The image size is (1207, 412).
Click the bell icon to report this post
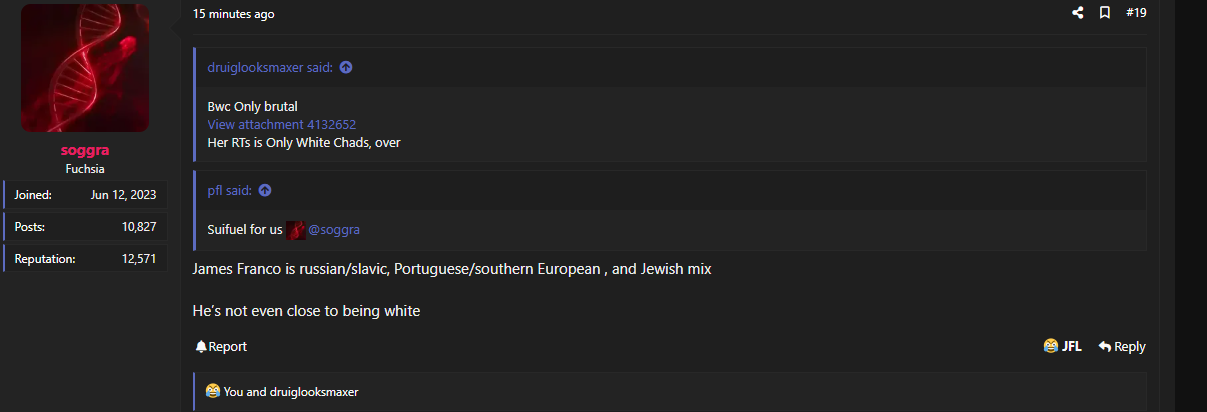pos(201,347)
